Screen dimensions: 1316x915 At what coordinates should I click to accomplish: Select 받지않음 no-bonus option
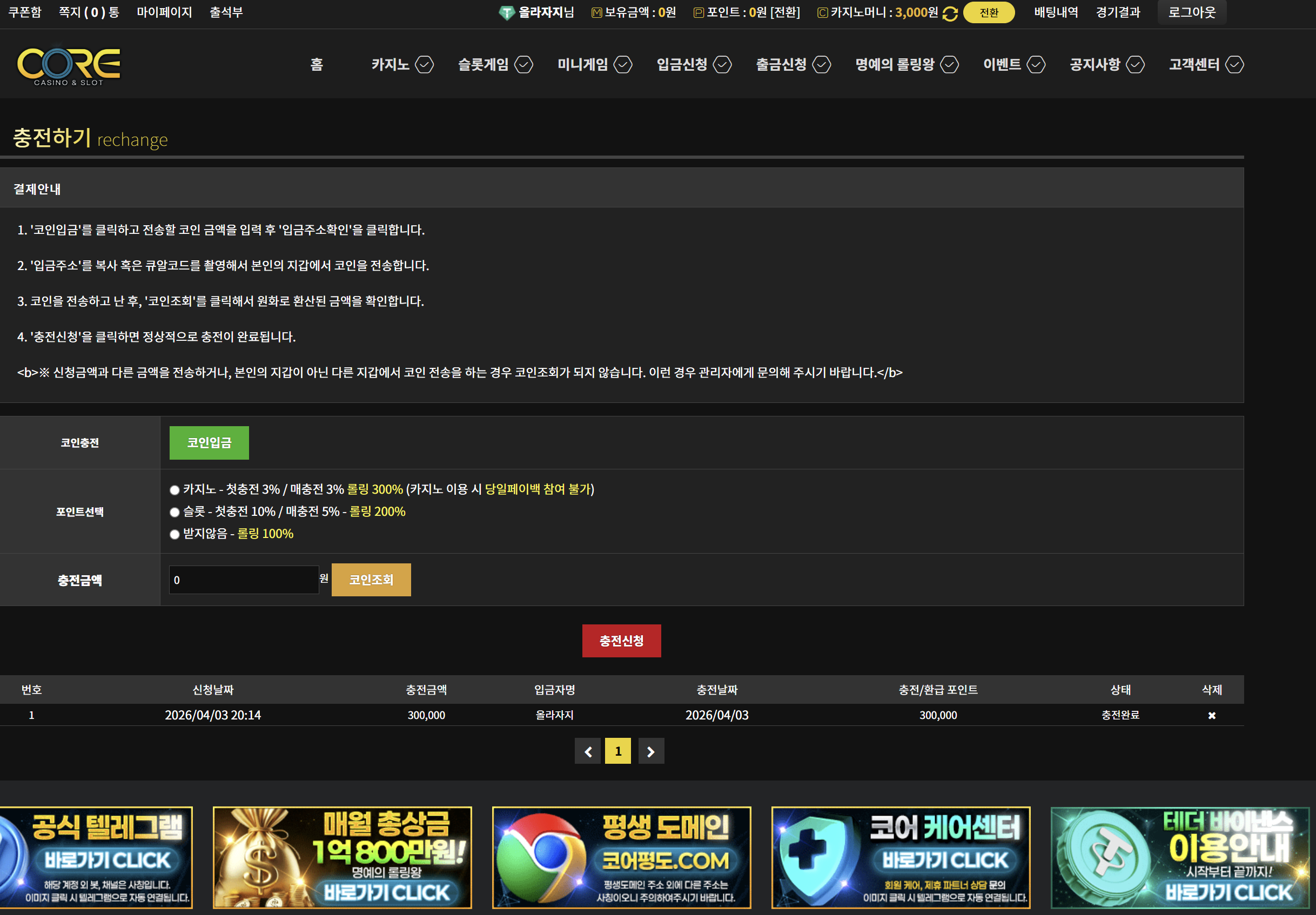click(x=174, y=535)
